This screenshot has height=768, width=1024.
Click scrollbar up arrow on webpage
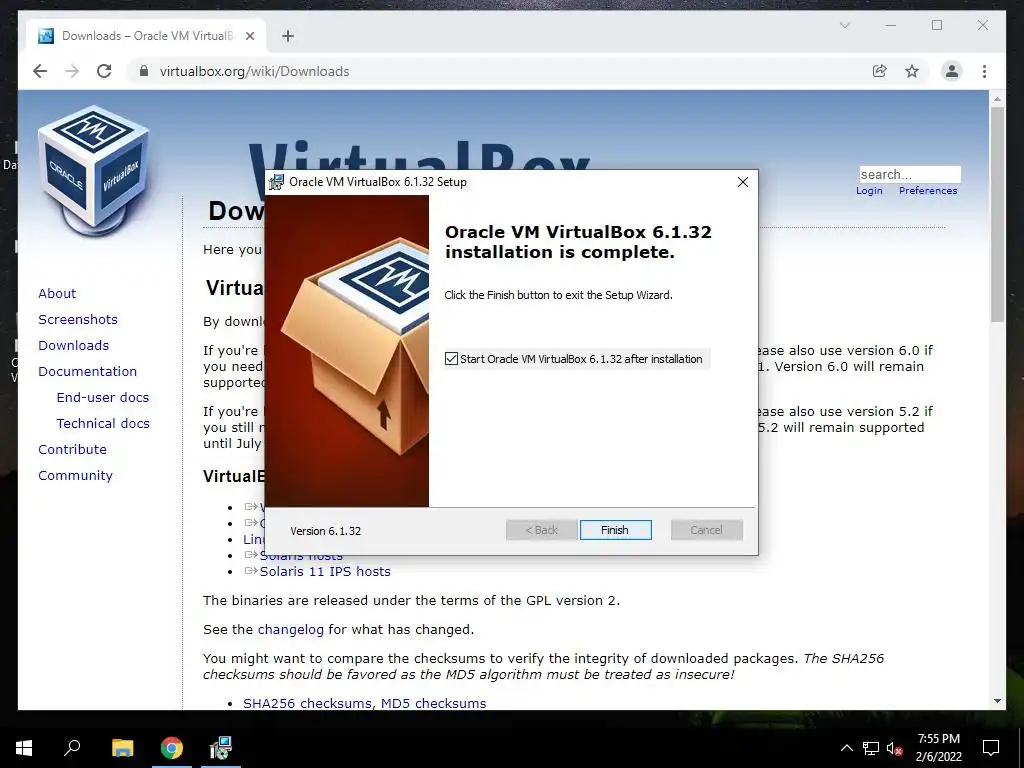tap(997, 99)
